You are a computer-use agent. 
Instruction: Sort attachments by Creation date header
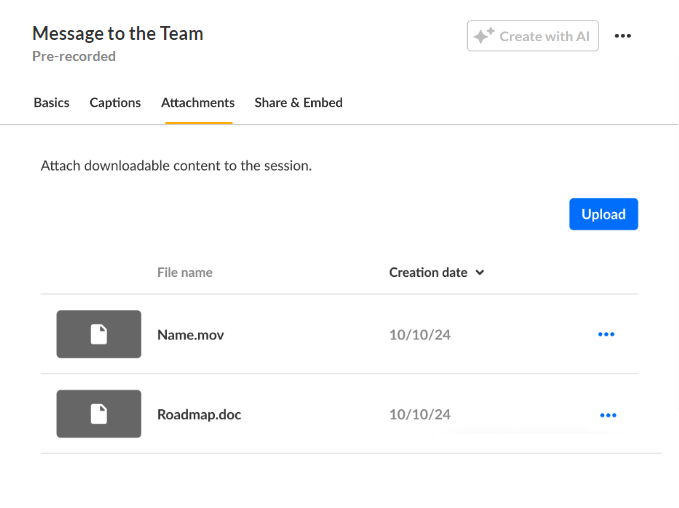point(428,272)
